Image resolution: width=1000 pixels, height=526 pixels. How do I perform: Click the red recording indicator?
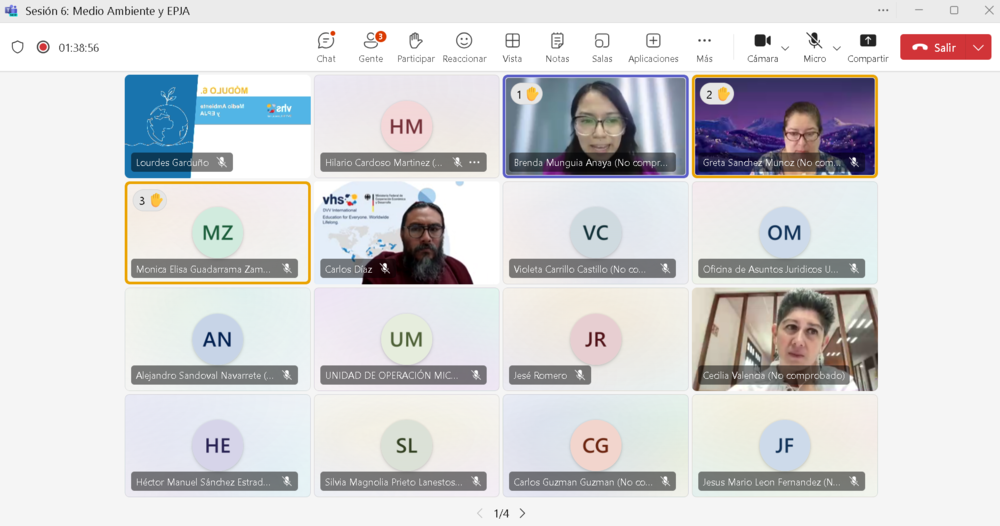43,47
